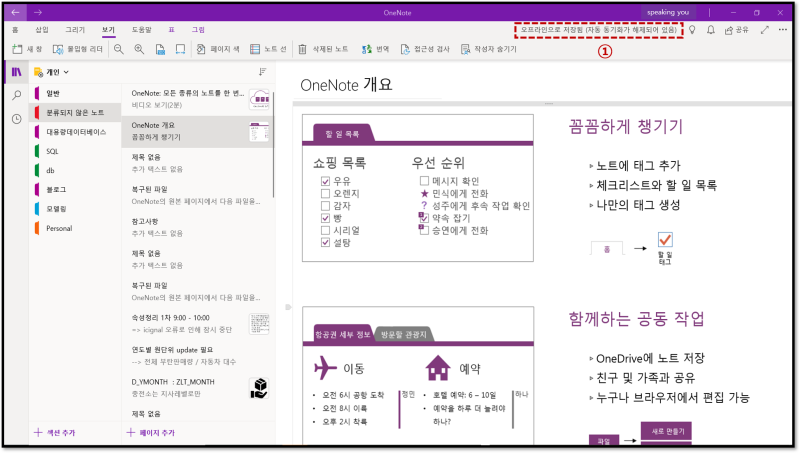Open the 모델링 section
Screen dimensions: 800x453
pyautogui.click(x=75, y=209)
